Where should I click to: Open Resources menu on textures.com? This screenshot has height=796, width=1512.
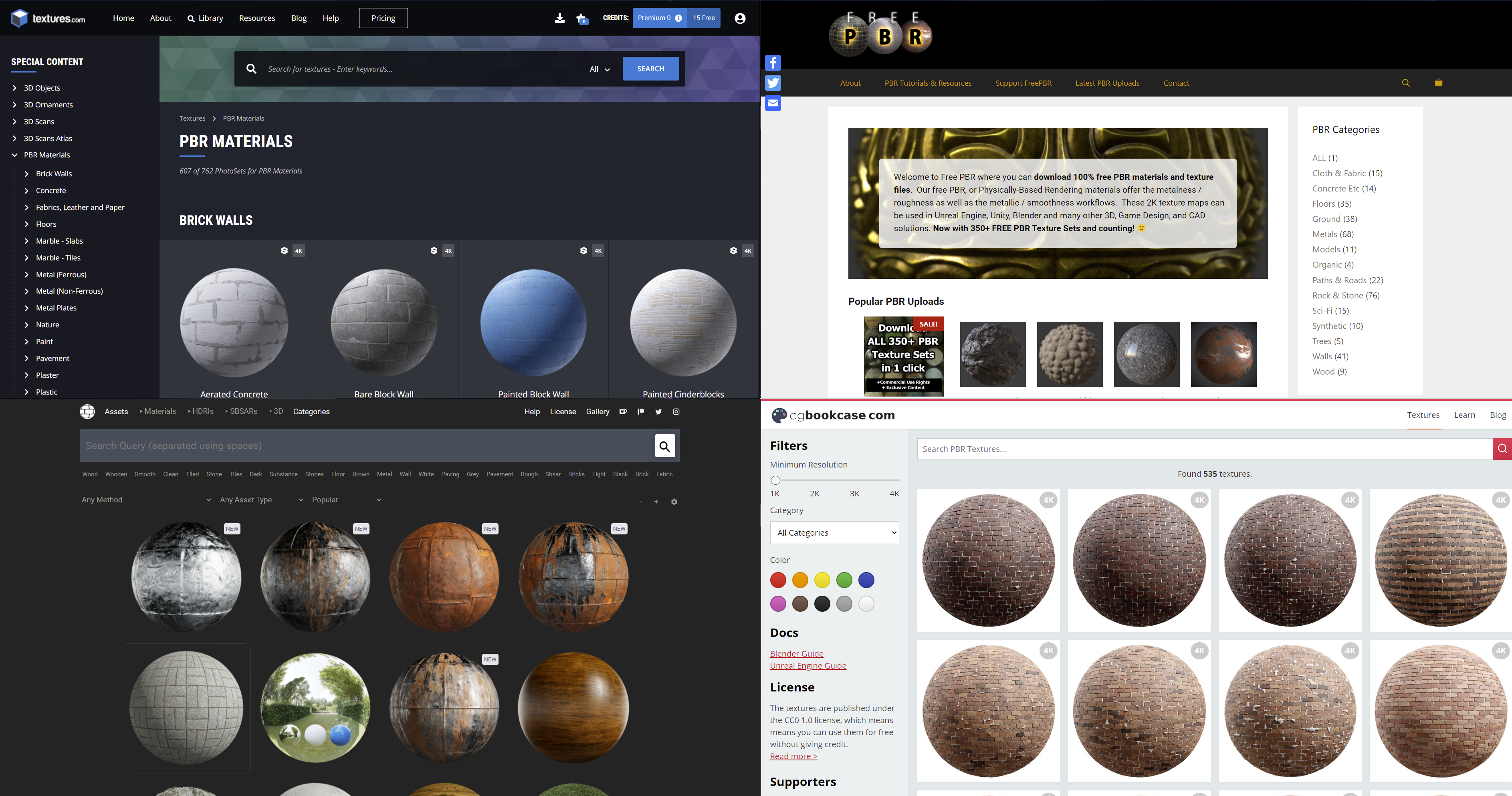257,18
